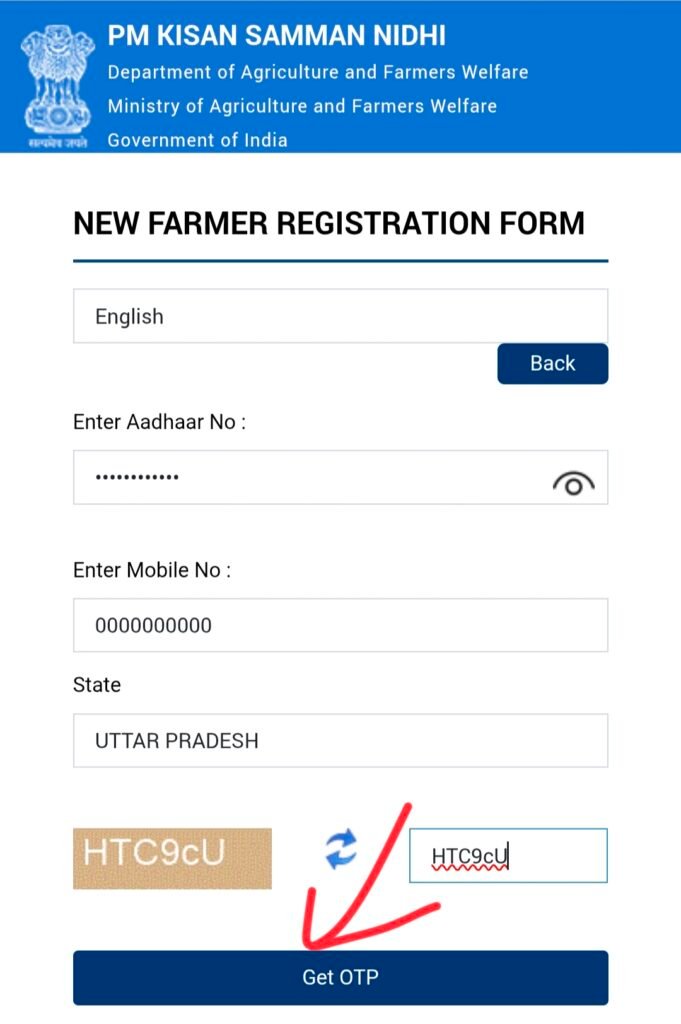This screenshot has width=681, height=1024.
Task: Click the captcha text entry box
Action: pos(508,856)
